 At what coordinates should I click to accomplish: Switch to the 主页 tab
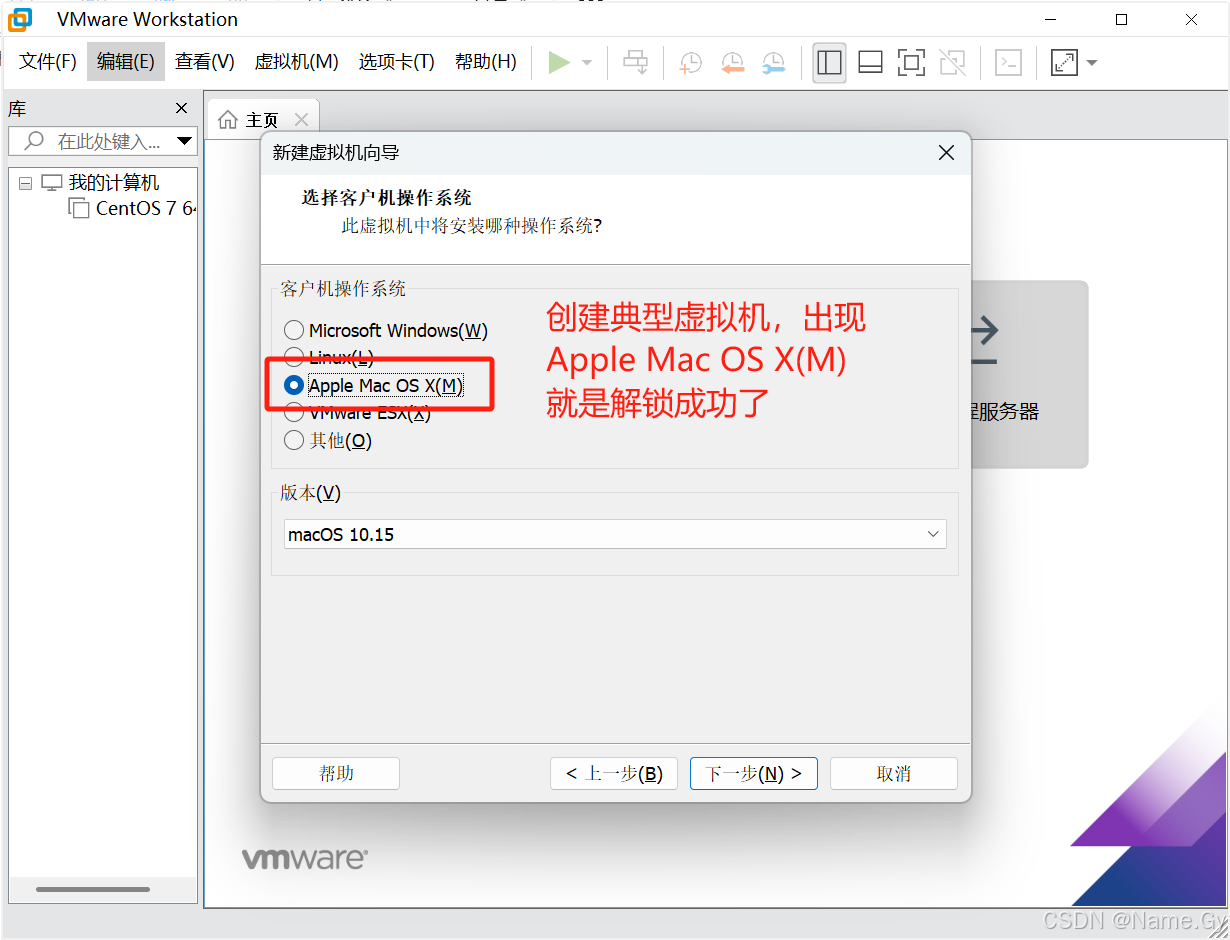(263, 120)
